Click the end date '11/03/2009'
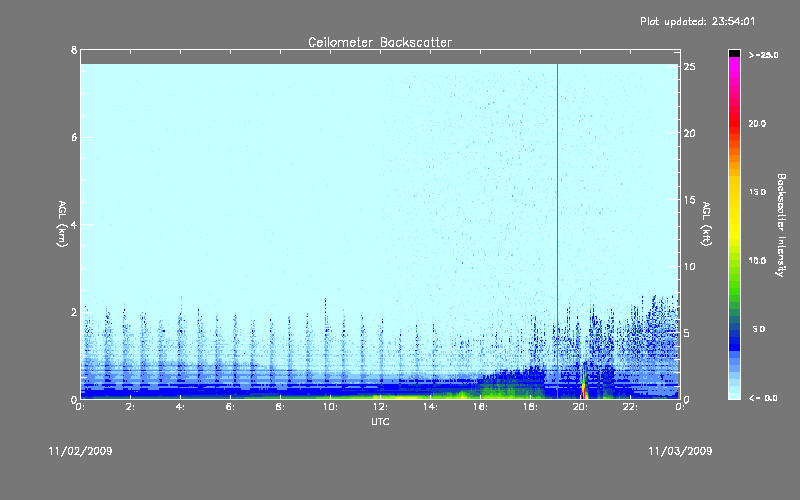Image resolution: width=800 pixels, height=500 pixels. [680, 451]
